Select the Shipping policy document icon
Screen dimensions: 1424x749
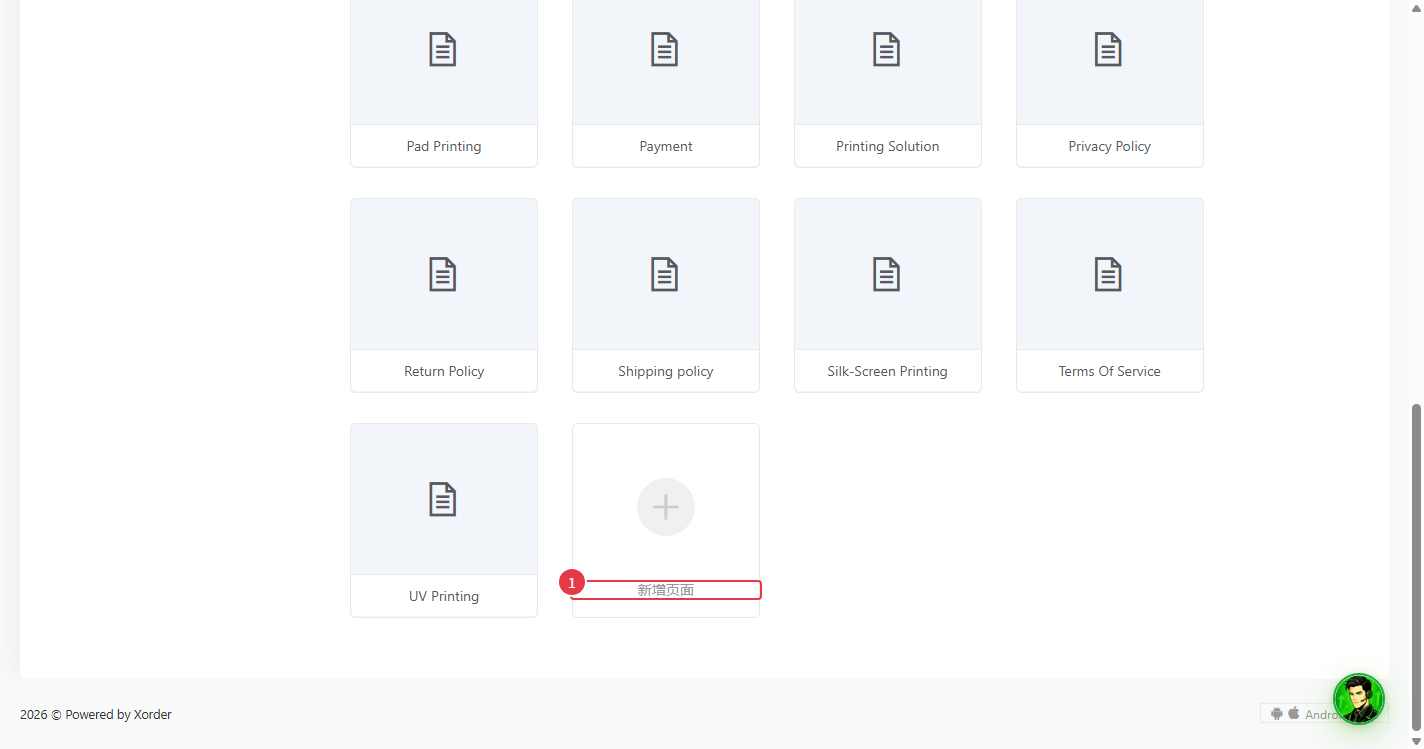[665, 274]
